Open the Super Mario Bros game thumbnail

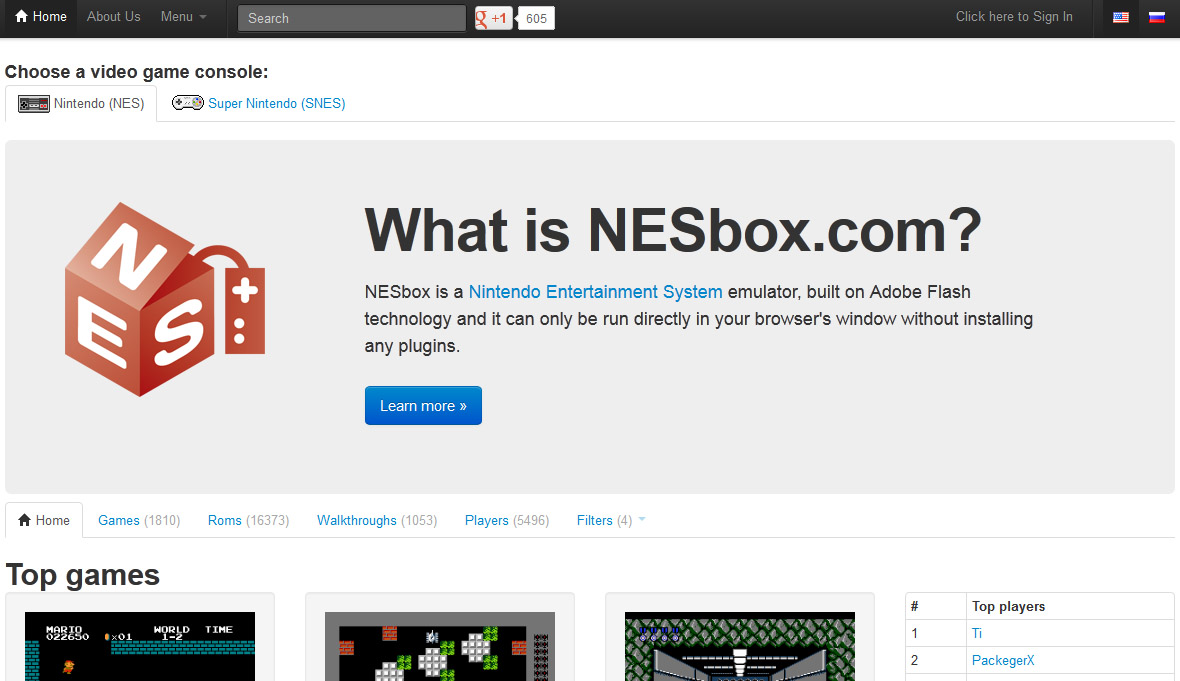(140, 646)
